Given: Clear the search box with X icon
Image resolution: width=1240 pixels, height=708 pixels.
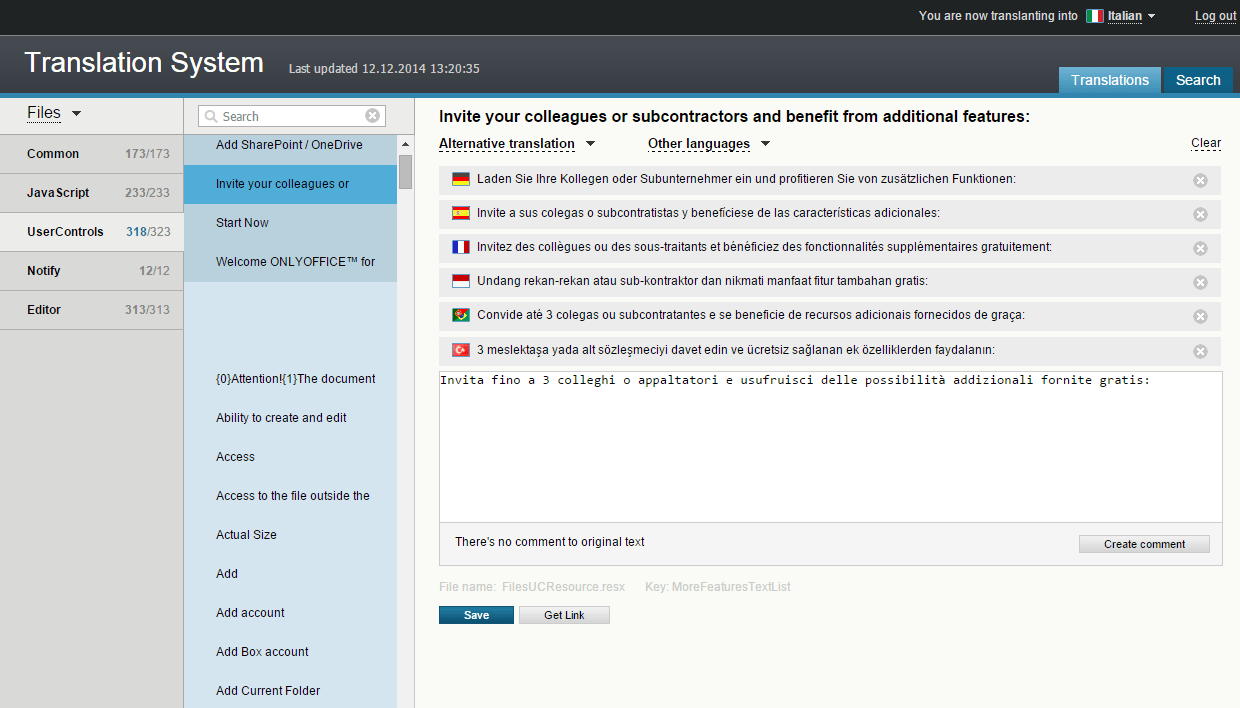Looking at the screenshot, I should [372, 116].
